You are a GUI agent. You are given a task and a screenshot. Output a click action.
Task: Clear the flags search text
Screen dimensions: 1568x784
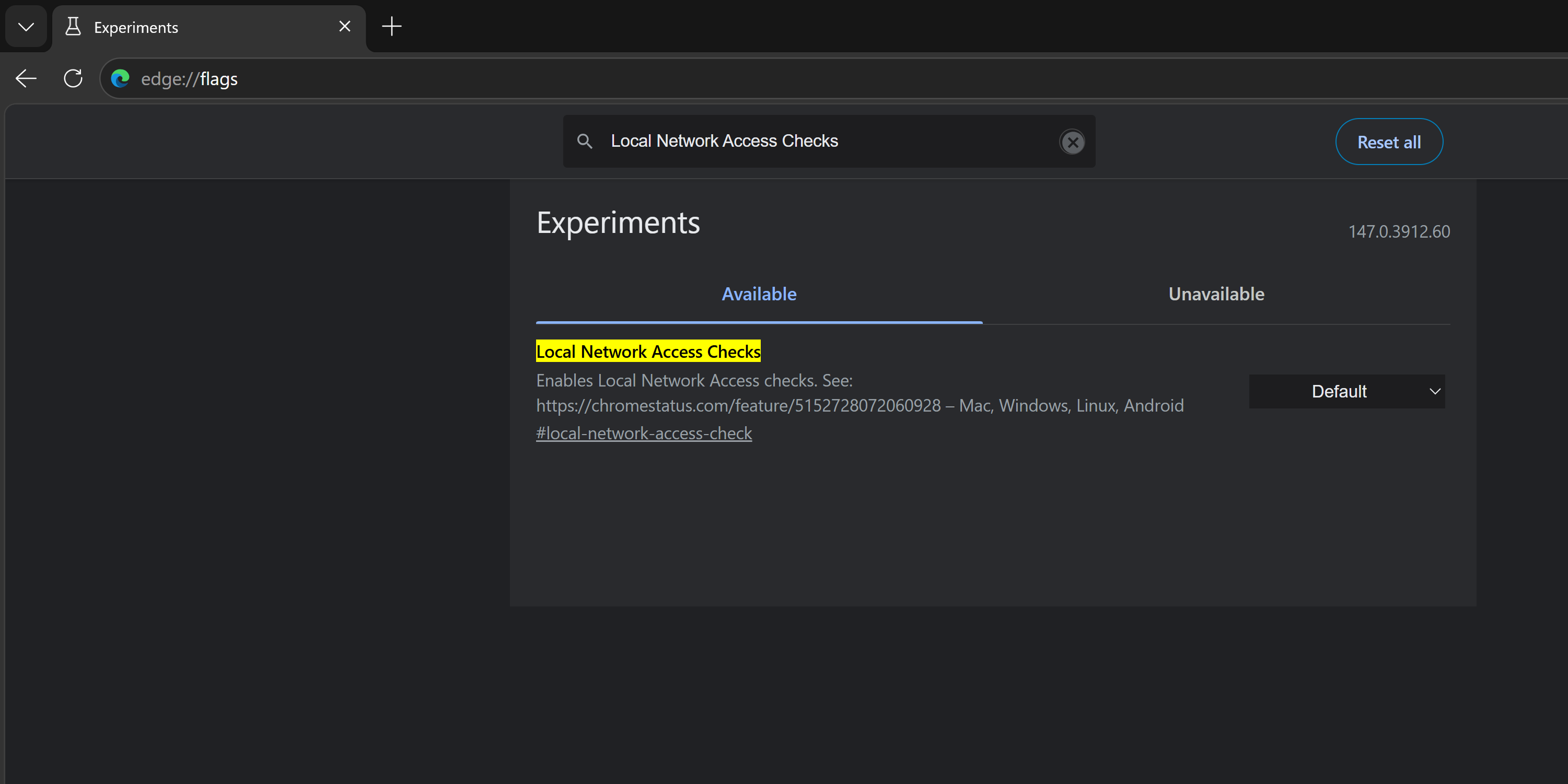point(1072,142)
